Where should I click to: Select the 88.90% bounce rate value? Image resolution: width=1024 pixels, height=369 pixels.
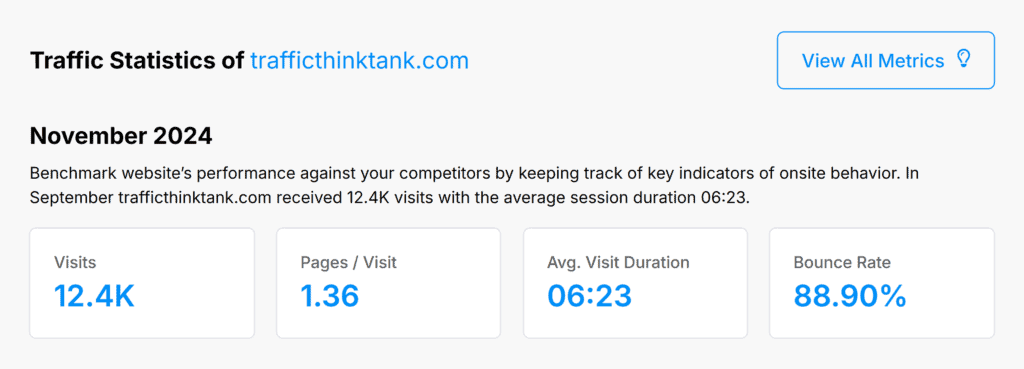850,296
